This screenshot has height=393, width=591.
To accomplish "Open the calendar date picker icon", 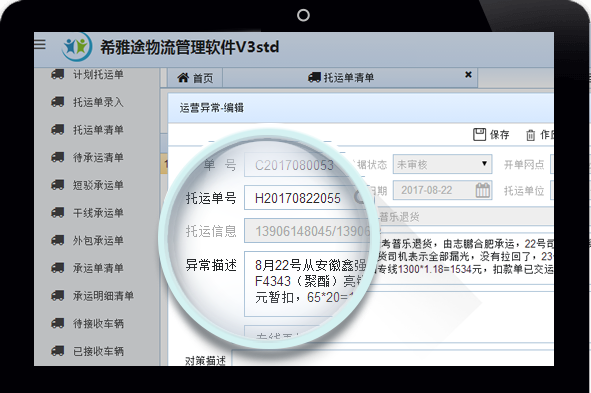I will (x=482, y=190).
